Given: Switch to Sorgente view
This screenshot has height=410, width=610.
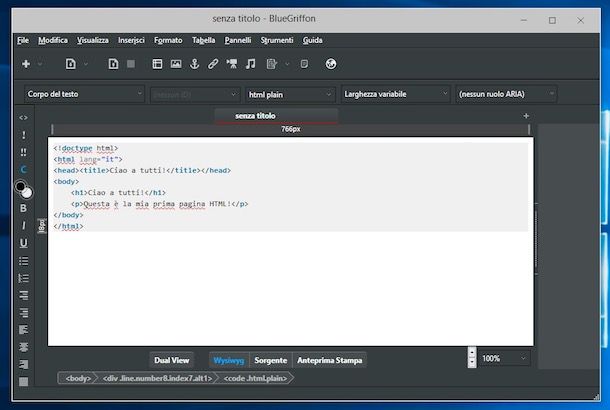Looking at the screenshot, I should click(271, 360).
